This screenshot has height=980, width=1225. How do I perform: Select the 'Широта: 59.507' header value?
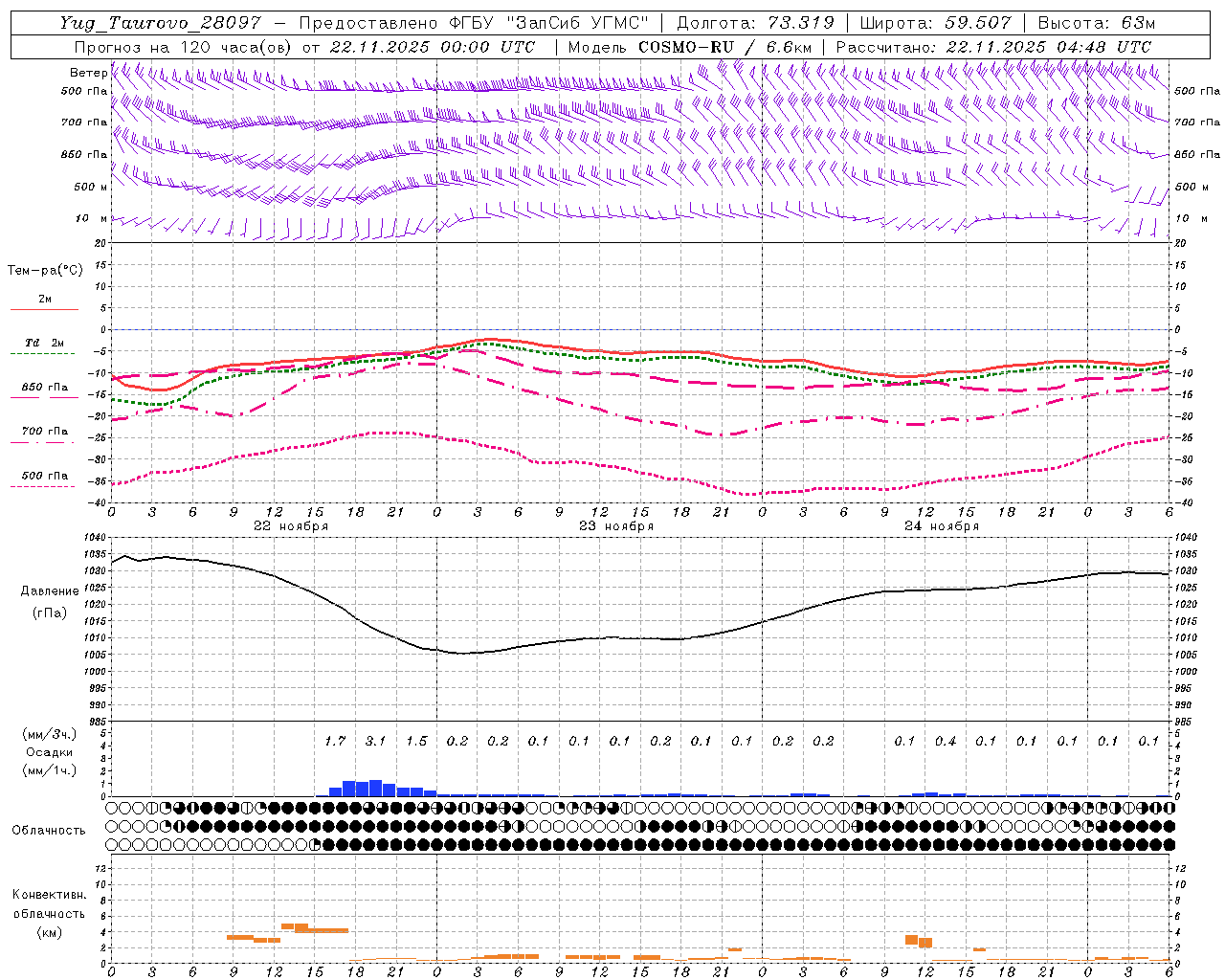(x=935, y=23)
